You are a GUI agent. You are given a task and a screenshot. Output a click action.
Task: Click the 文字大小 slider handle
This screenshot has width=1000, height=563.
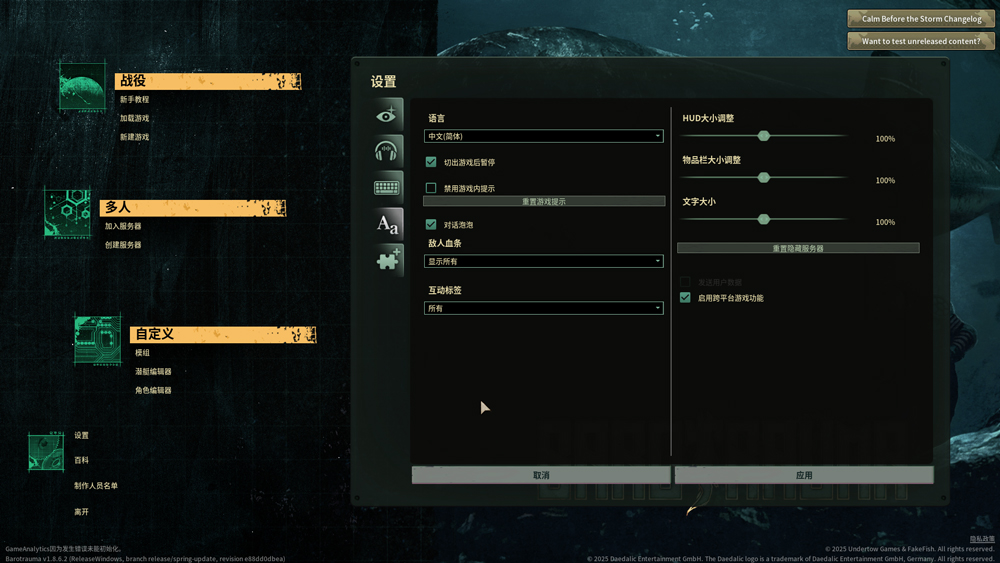[x=763, y=219]
